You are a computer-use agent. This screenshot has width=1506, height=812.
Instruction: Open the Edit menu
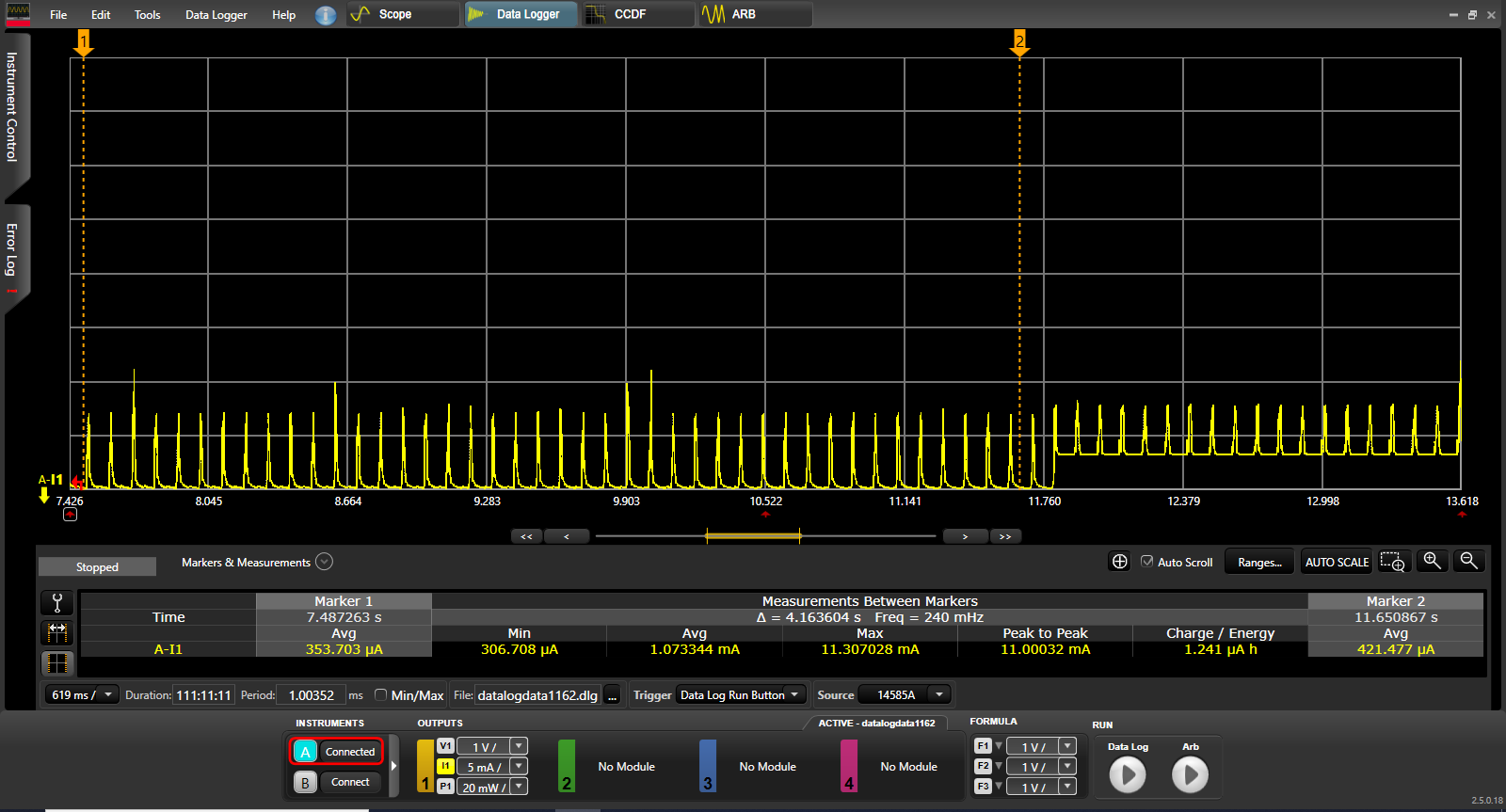click(101, 15)
